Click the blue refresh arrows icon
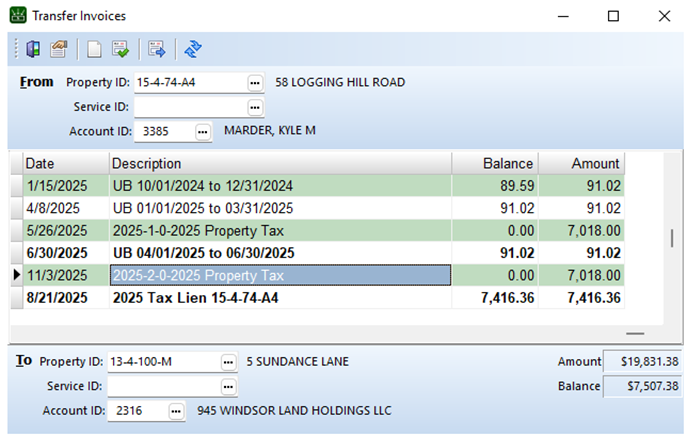The image size is (687, 436). [x=193, y=48]
